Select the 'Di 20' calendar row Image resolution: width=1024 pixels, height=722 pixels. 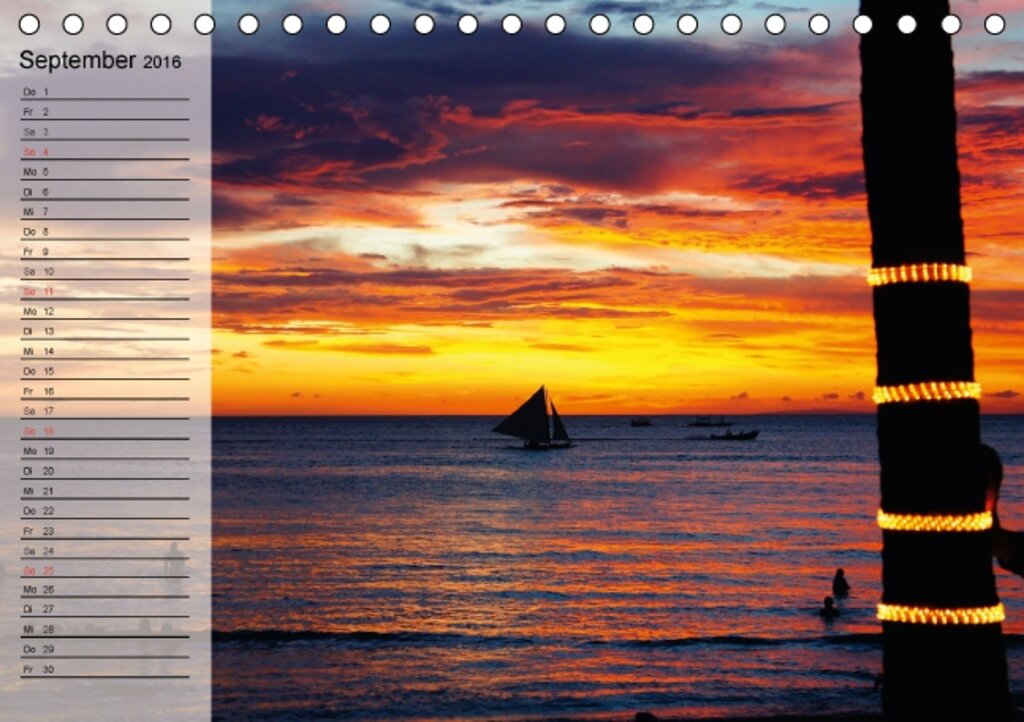pyautogui.click(x=104, y=471)
